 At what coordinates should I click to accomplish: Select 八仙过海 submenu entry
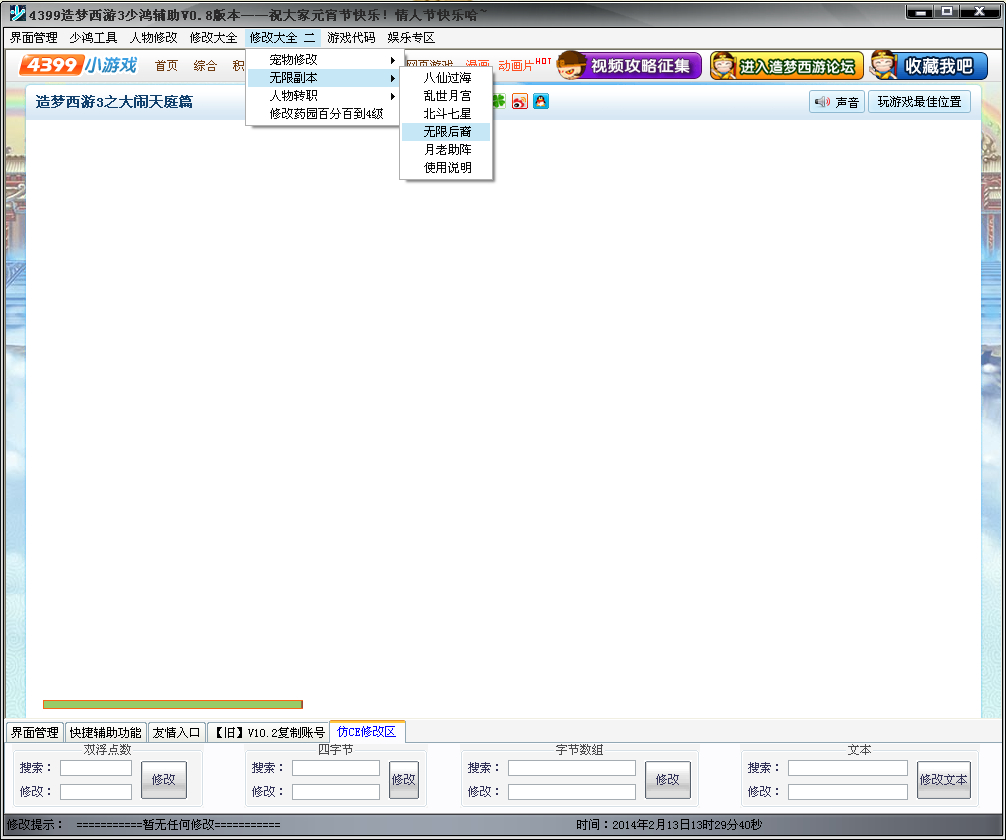click(x=447, y=78)
